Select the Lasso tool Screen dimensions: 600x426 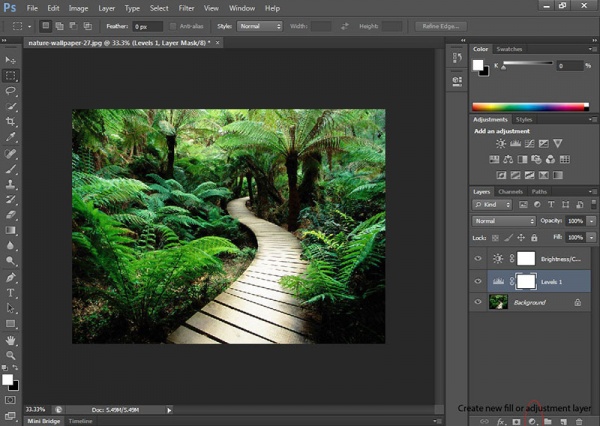click(x=11, y=90)
